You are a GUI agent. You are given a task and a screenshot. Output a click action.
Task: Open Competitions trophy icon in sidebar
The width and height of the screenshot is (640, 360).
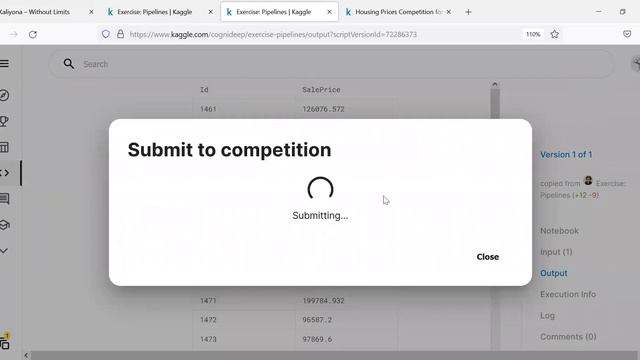pos(4,121)
